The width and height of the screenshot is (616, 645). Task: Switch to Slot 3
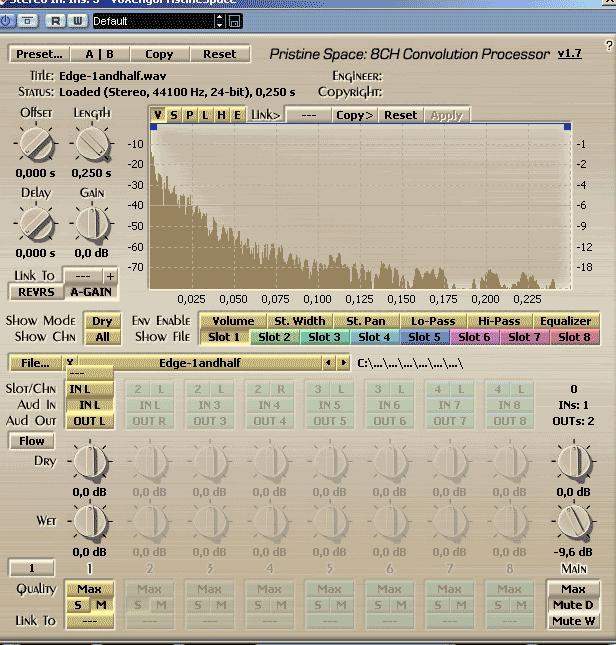click(x=324, y=337)
